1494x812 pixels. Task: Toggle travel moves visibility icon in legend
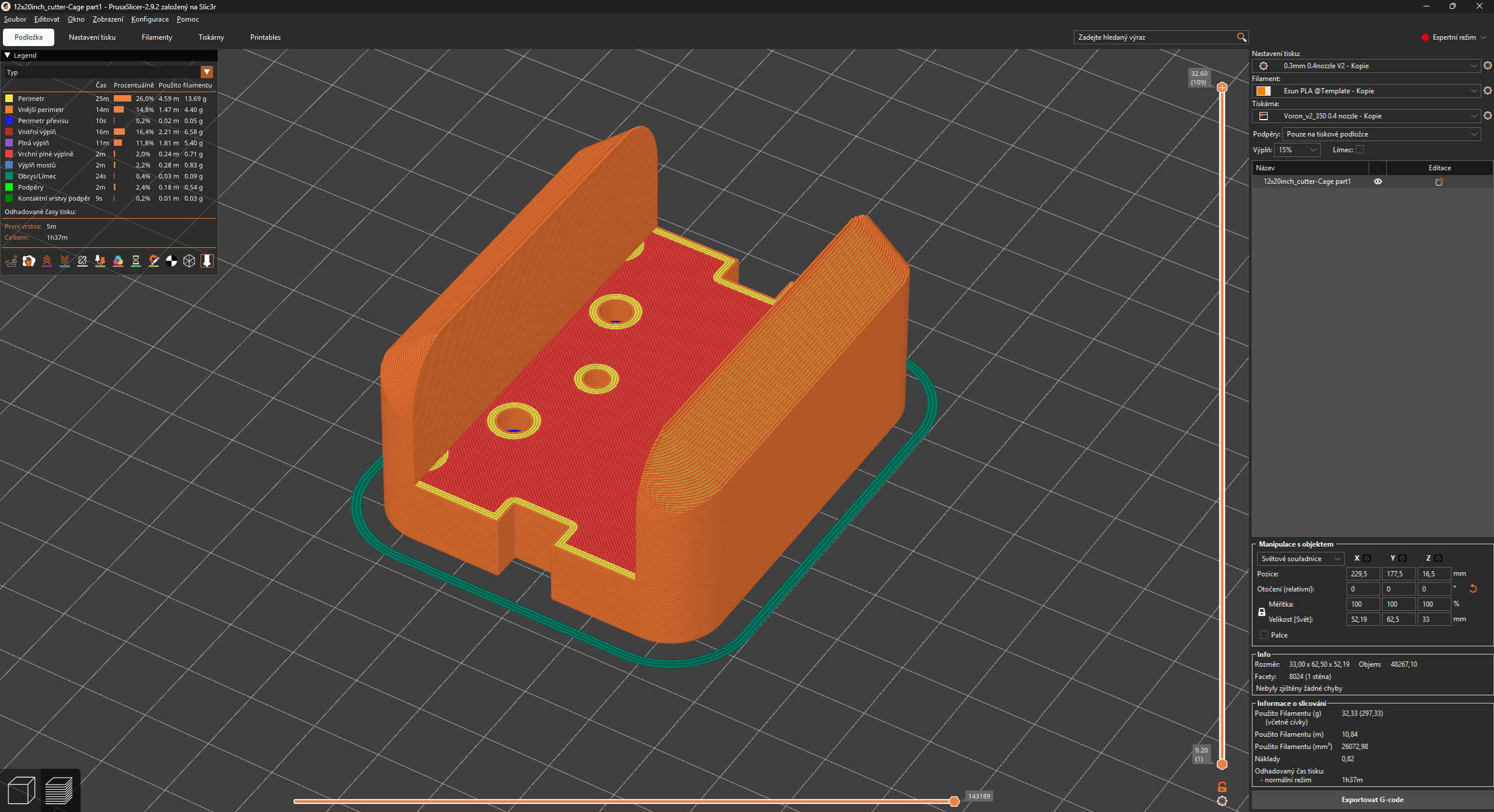(11, 261)
